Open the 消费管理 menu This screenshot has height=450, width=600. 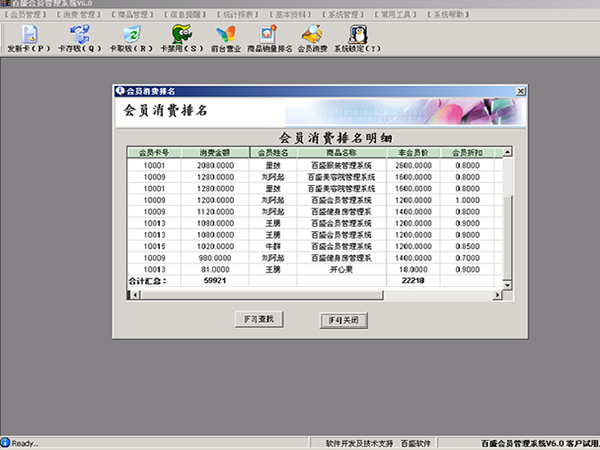79,15
